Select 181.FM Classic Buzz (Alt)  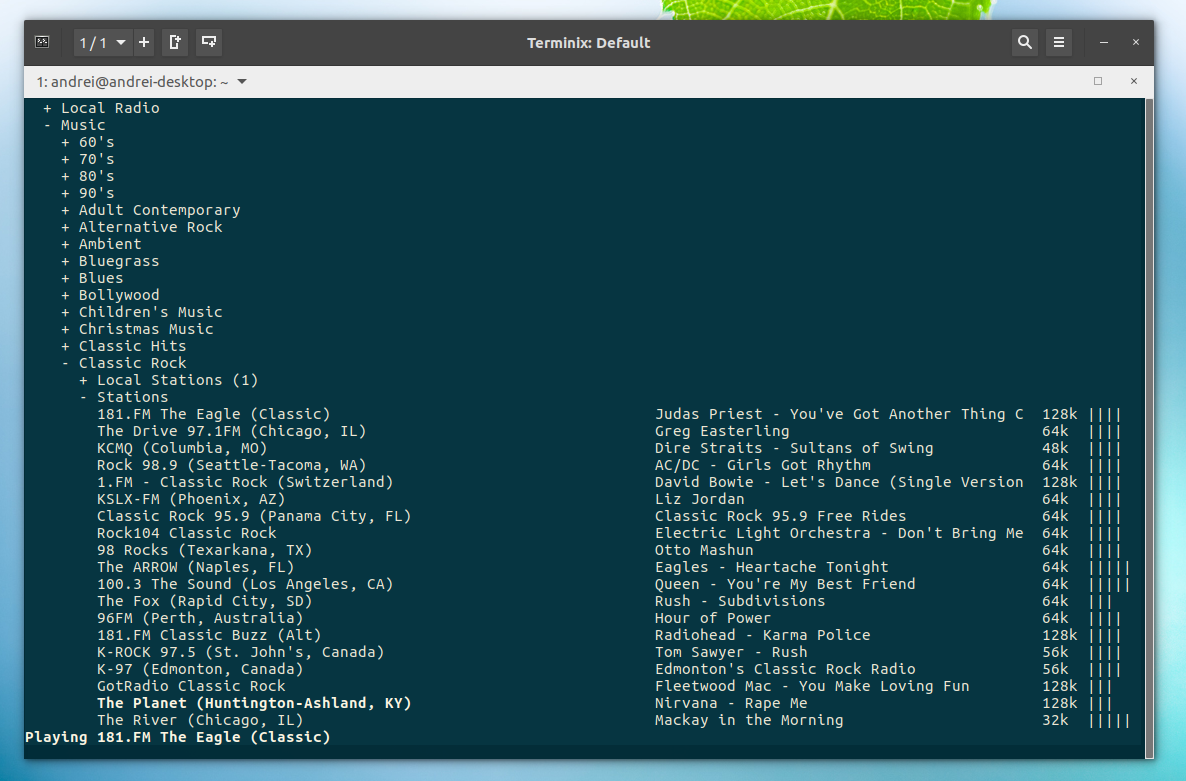coord(209,635)
